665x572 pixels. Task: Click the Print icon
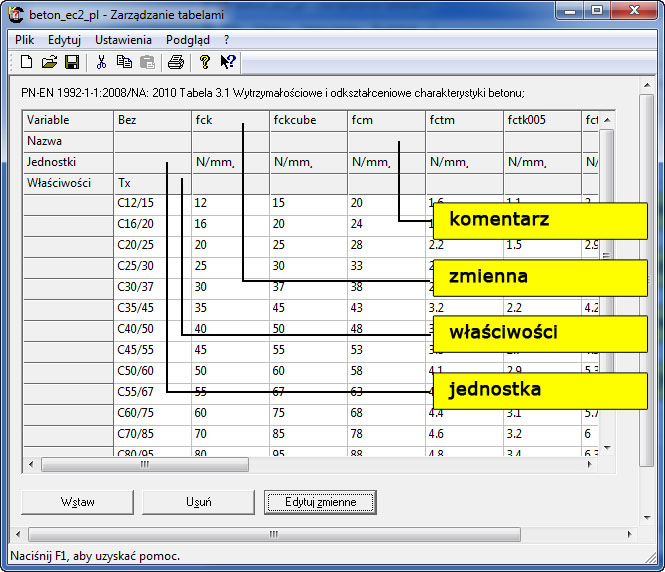click(176, 62)
